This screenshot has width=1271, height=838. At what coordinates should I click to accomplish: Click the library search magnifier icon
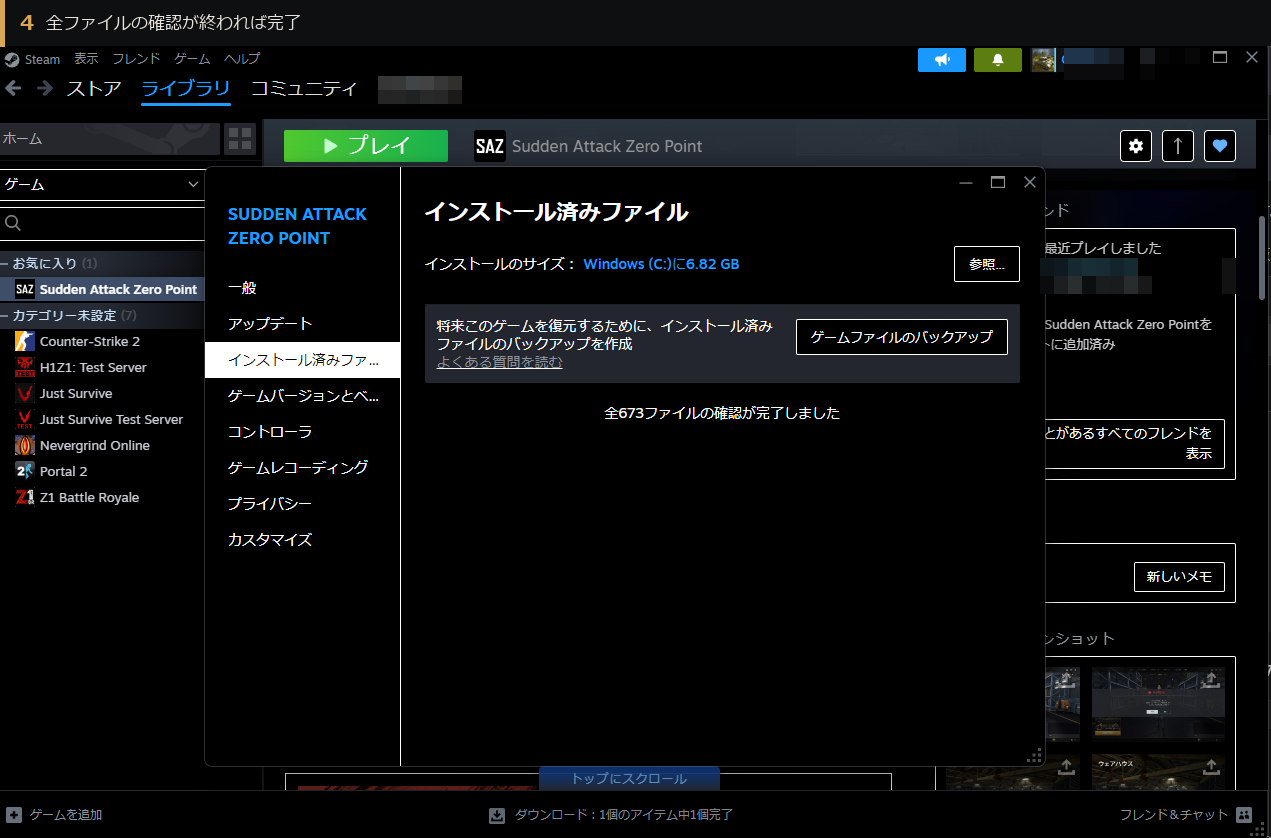coord(14,224)
